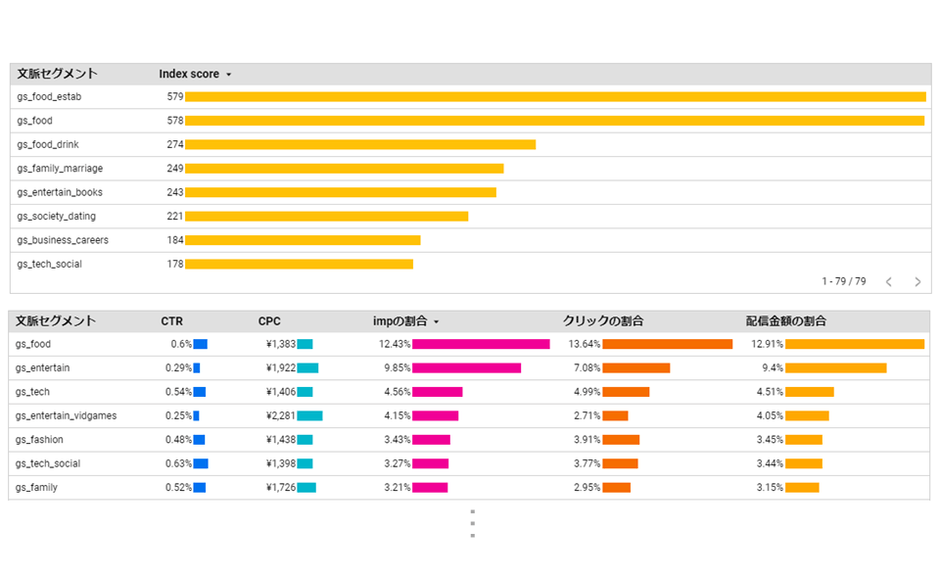Select the gs_food_estab row

click(49, 97)
